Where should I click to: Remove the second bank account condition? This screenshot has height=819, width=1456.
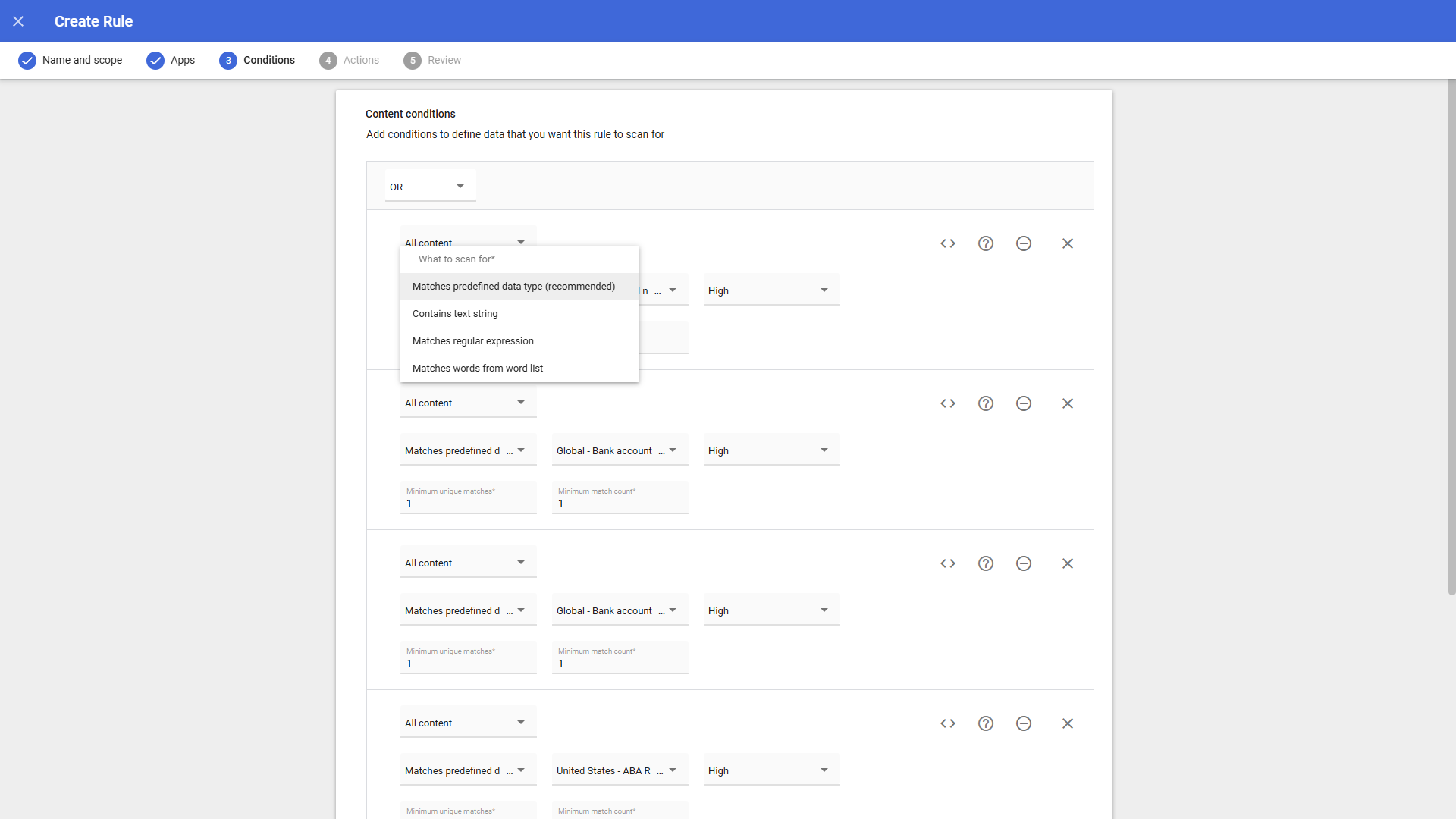(x=1024, y=563)
